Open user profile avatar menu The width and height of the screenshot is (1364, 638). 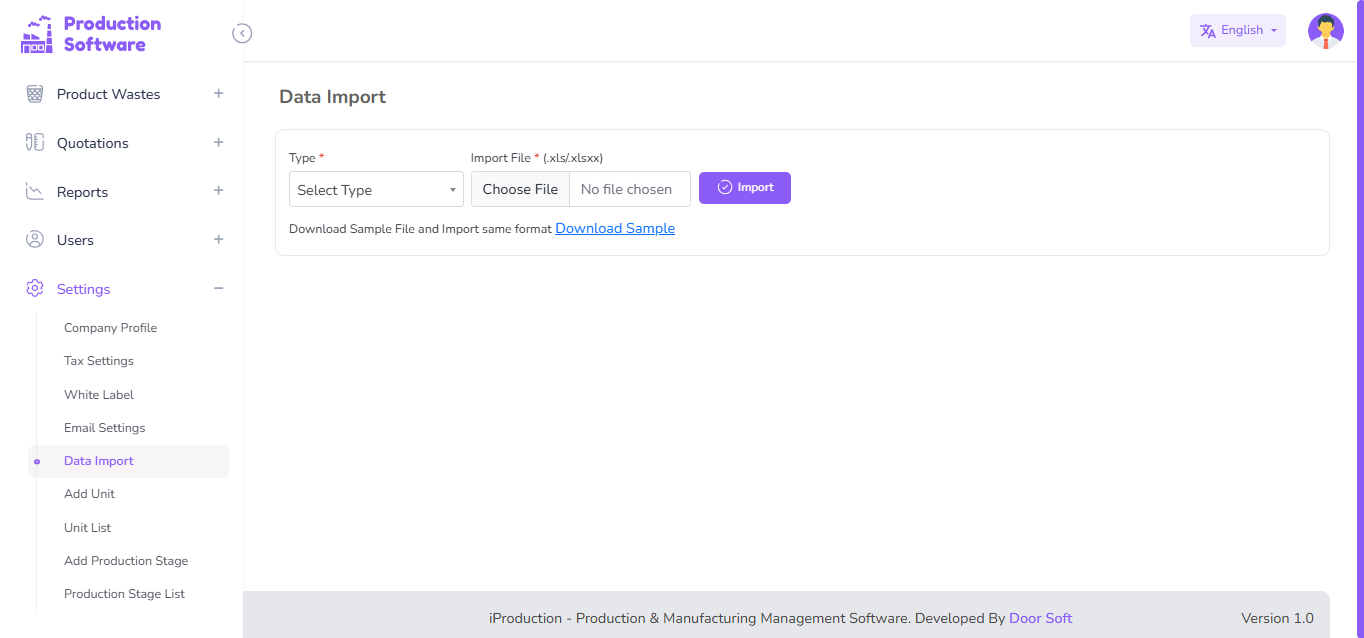click(1325, 31)
